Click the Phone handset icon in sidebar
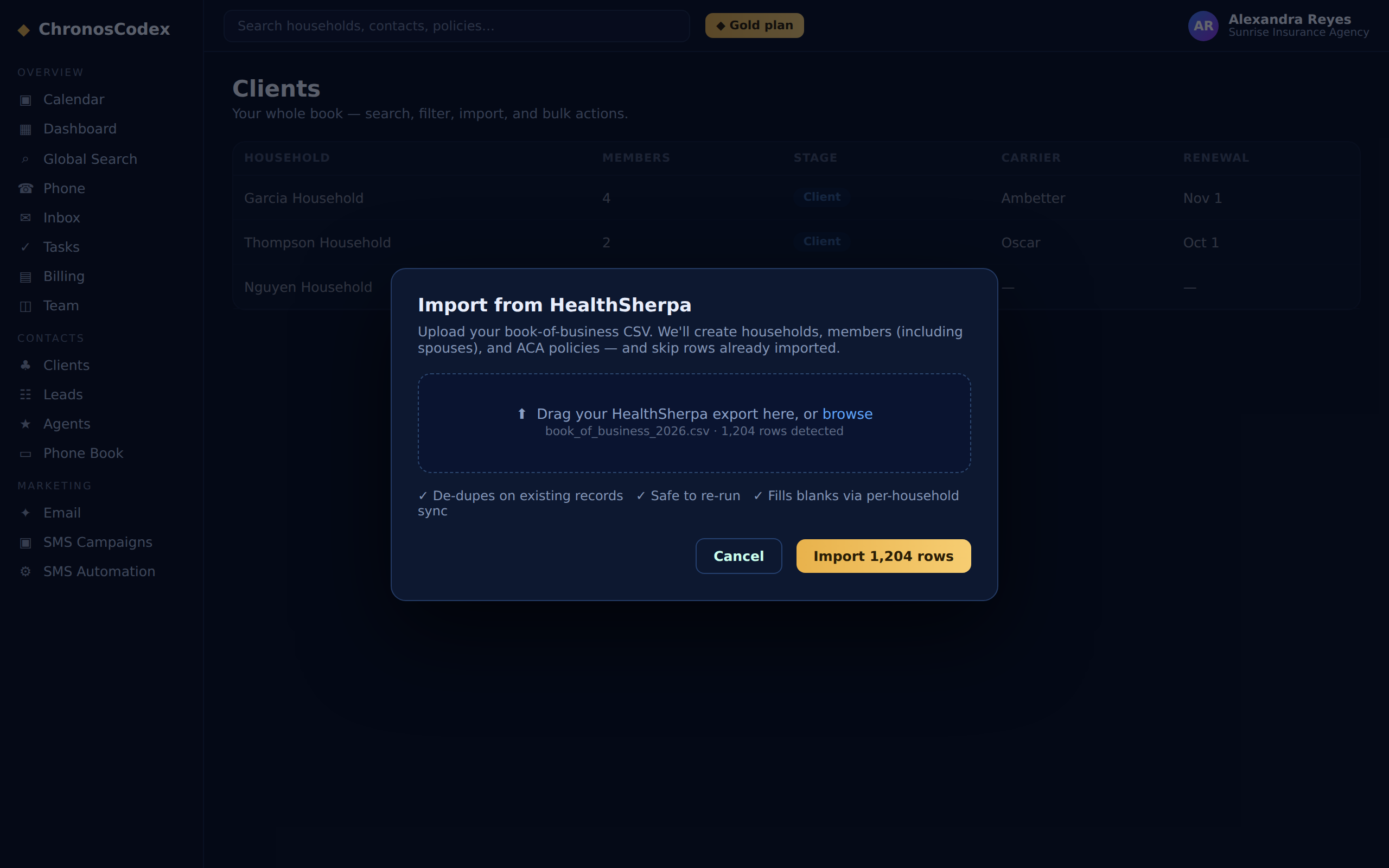The image size is (1389, 868). click(26, 188)
